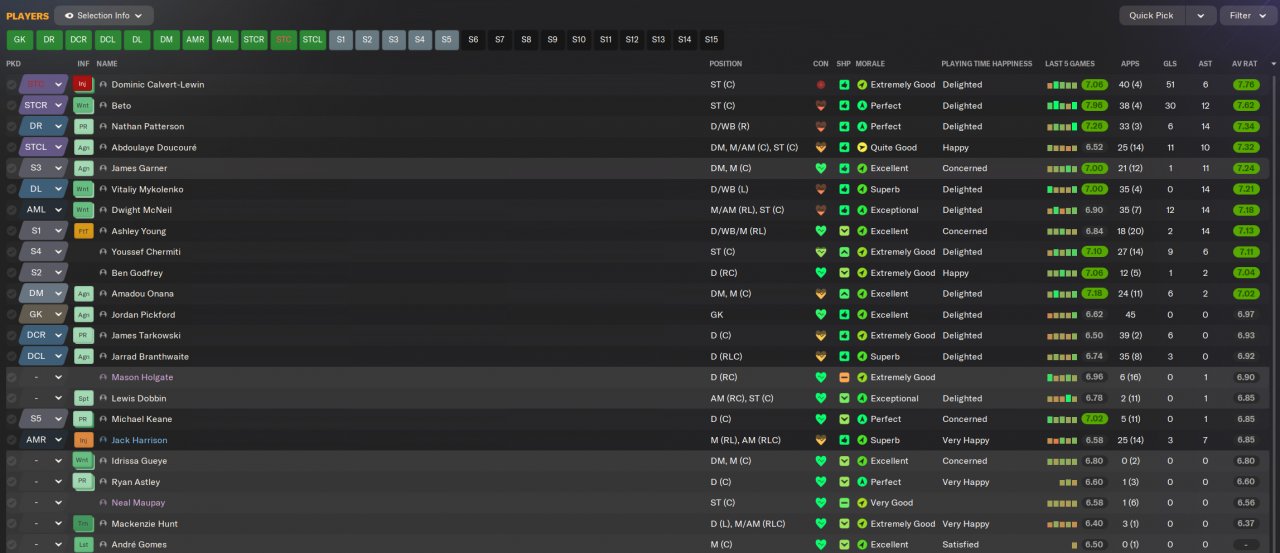Screen dimensions: 1280x553
Task: Open the position dropdown for Mason Holgate
Action: coord(43,378)
